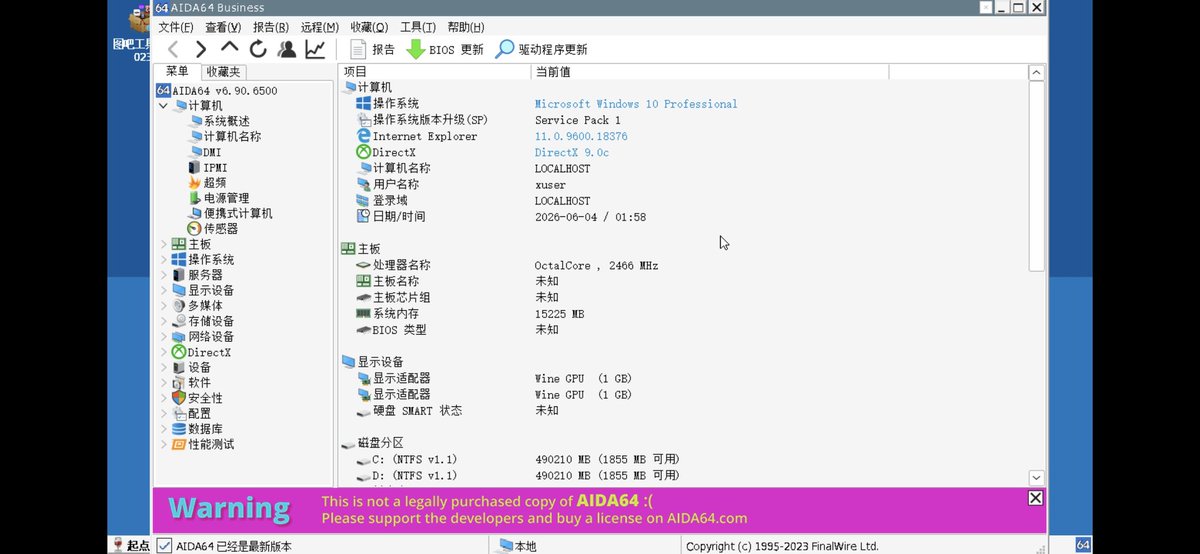The width and height of the screenshot is (1200, 554).
Task: Click the 64 tray icon in taskbar
Action: click(1082, 545)
